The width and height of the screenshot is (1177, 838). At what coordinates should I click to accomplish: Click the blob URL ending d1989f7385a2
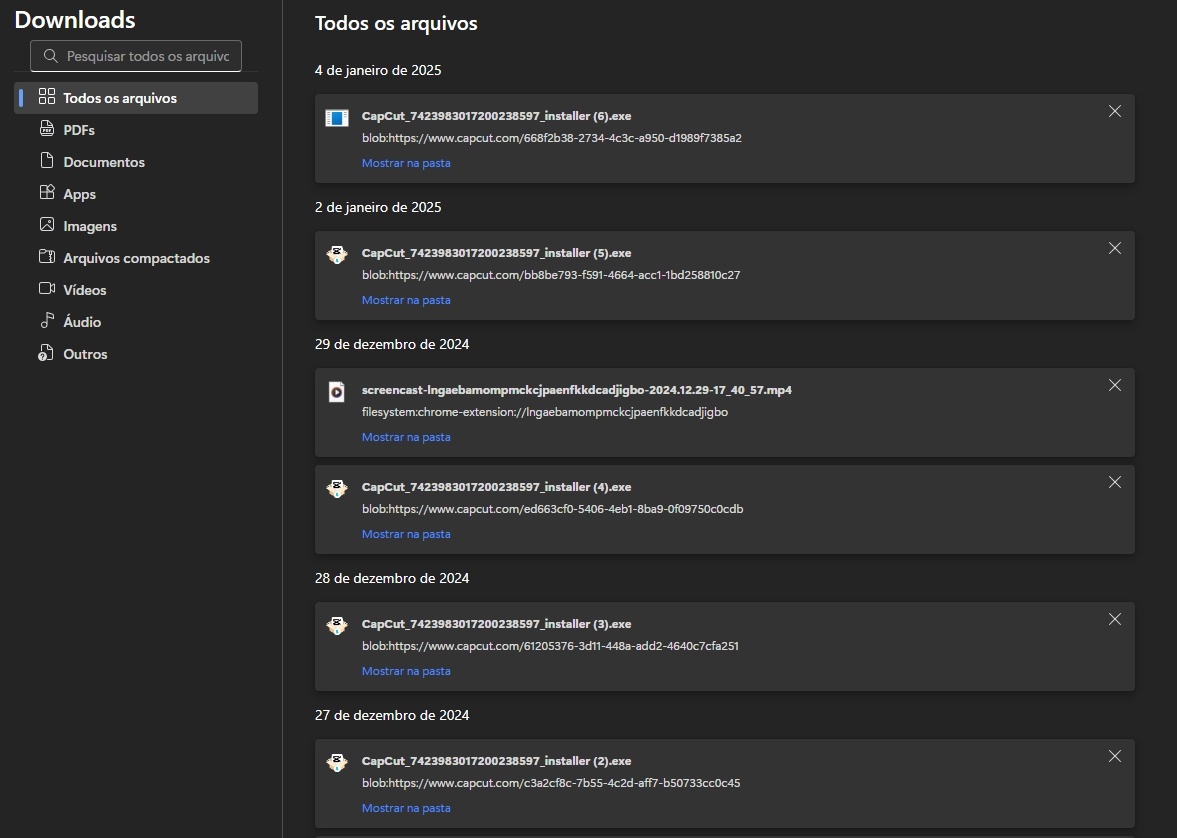tap(552, 138)
